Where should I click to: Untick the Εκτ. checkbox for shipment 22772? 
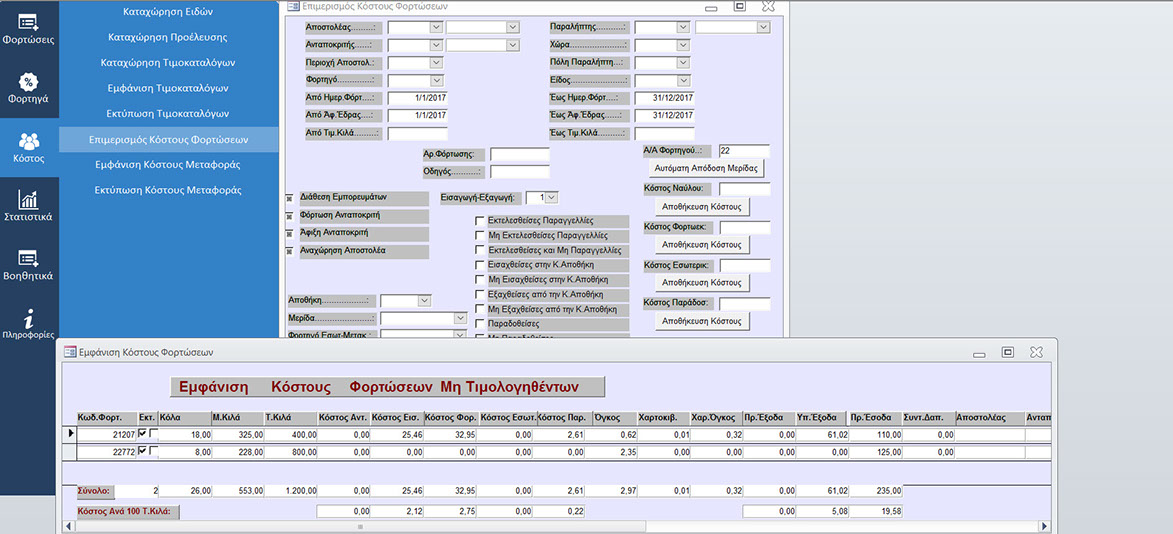pyautogui.click(x=142, y=452)
